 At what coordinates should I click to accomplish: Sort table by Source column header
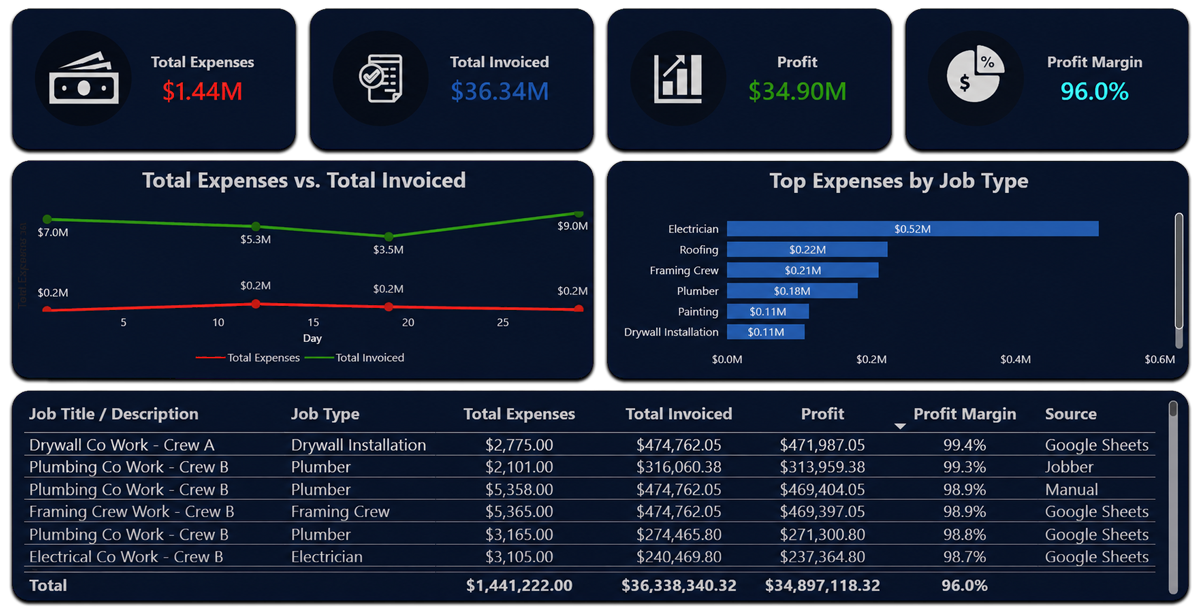(x=1071, y=414)
